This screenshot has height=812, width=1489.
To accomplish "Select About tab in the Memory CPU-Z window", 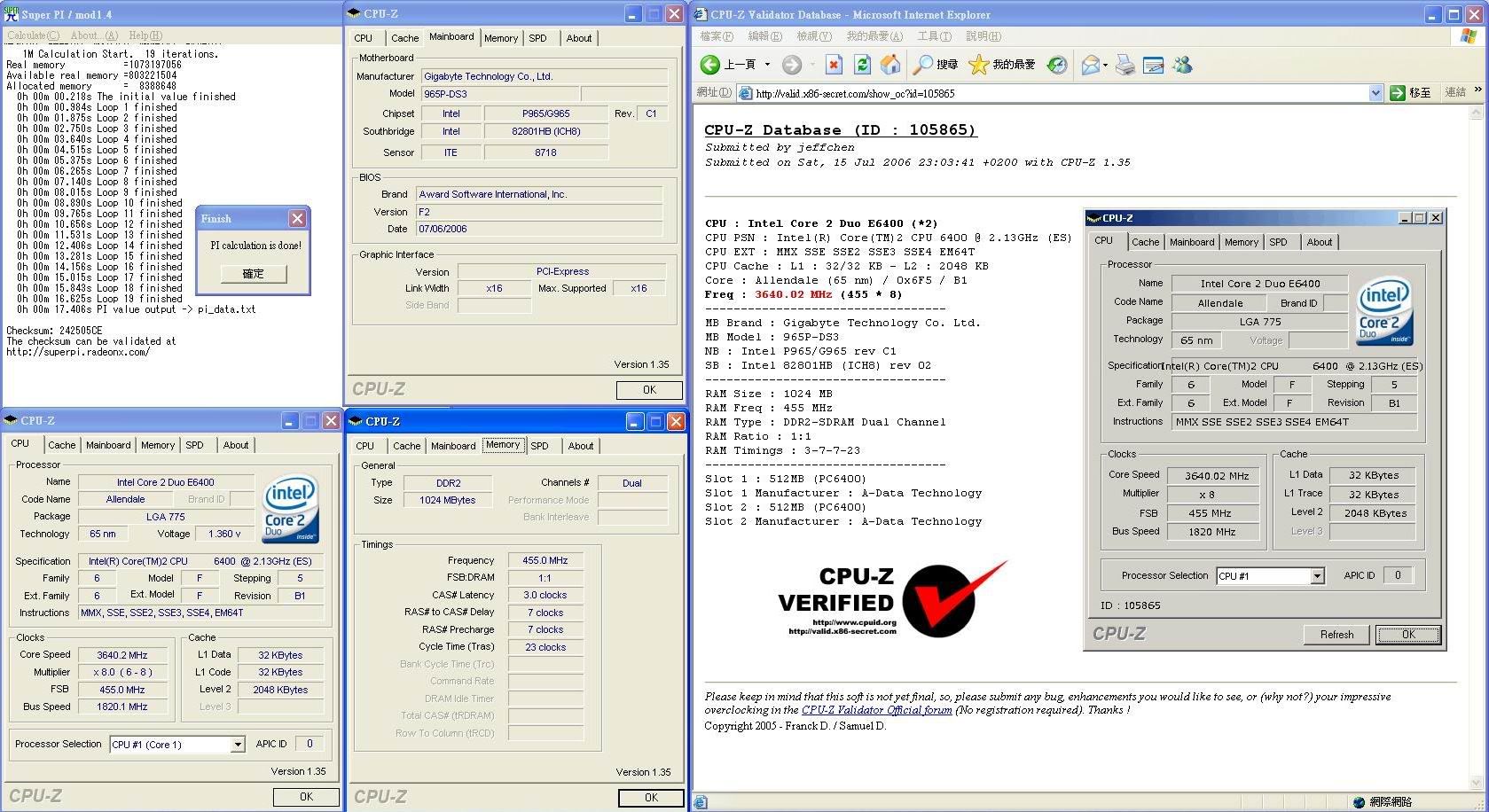I will coord(581,446).
